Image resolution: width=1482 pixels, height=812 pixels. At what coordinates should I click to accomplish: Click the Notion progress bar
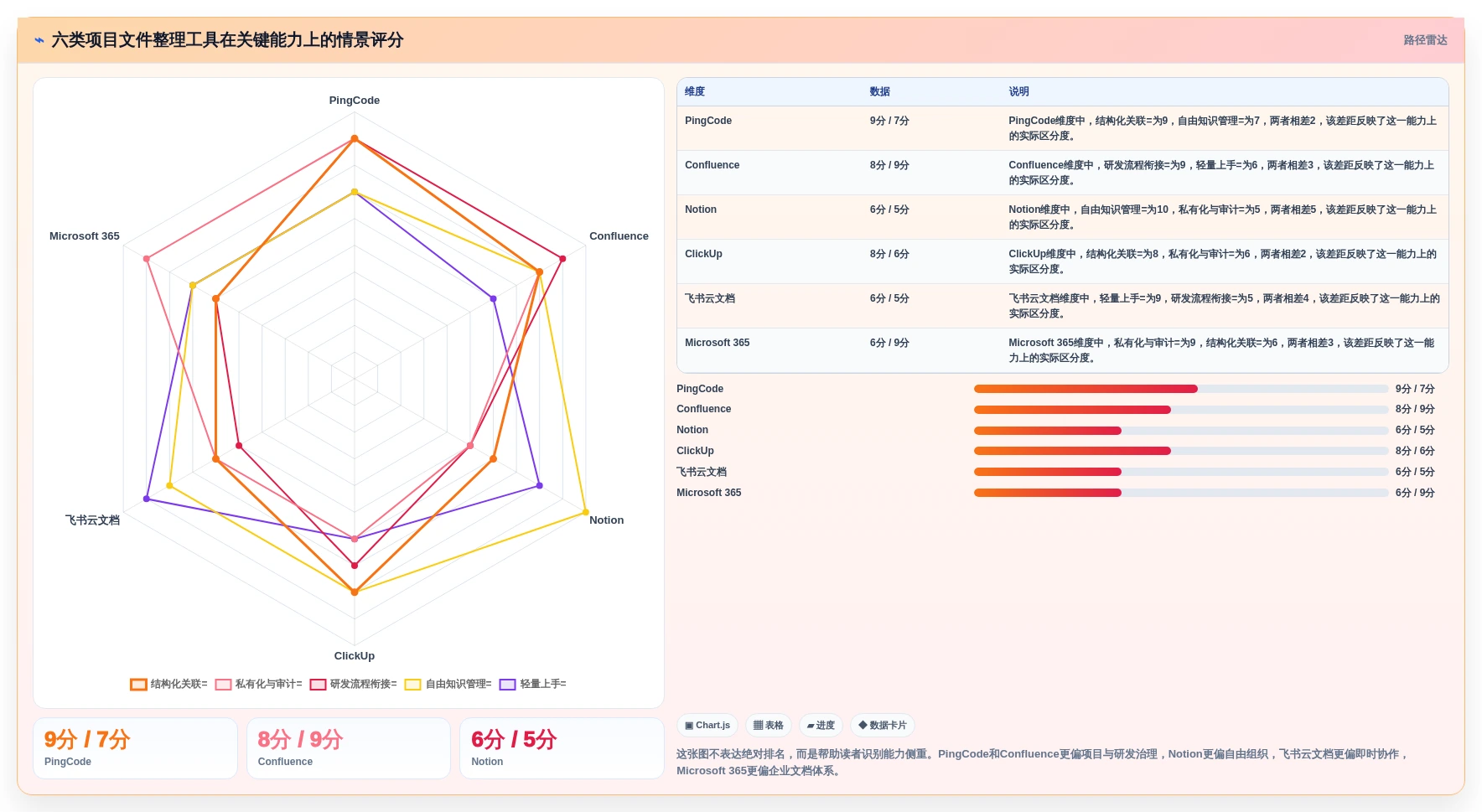[1181, 431]
